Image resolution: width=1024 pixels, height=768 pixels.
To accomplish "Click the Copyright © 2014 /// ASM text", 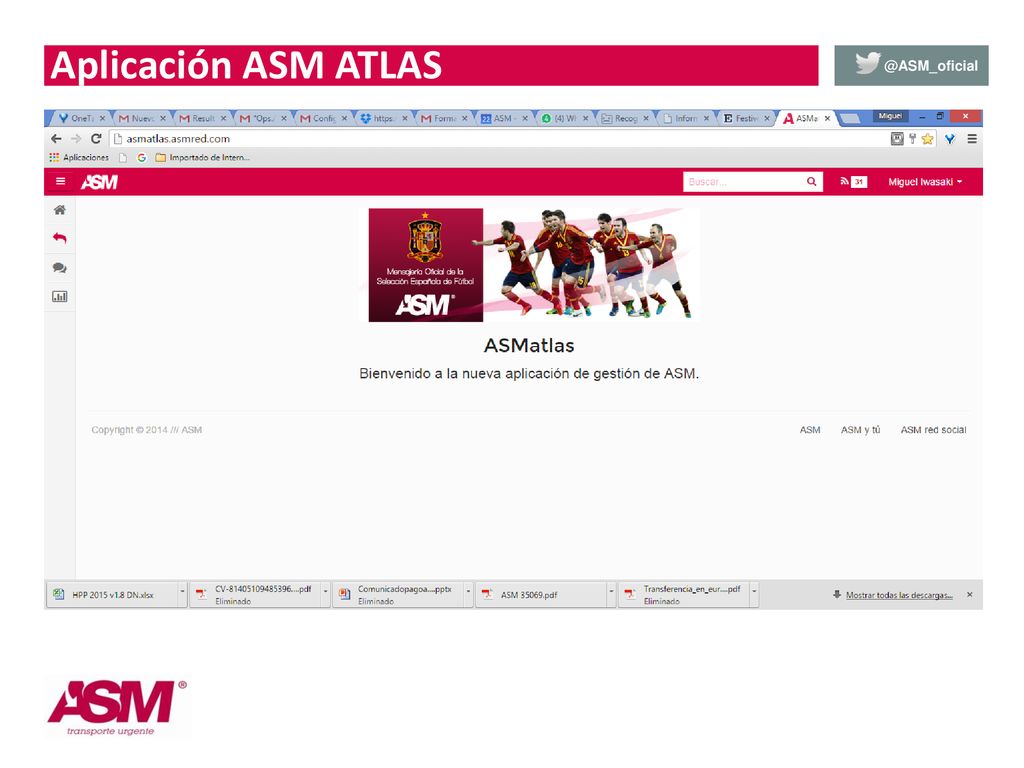I will [x=146, y=430].
